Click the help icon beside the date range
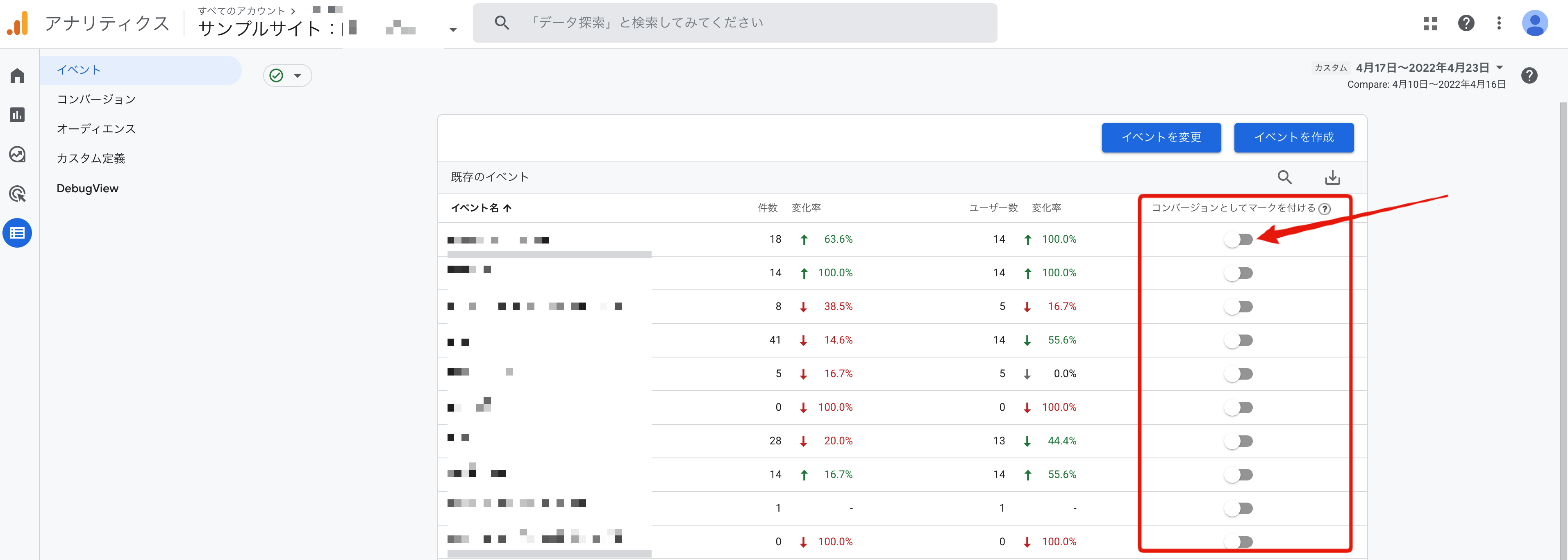 pyautogui.click(x=1529, y=75)
